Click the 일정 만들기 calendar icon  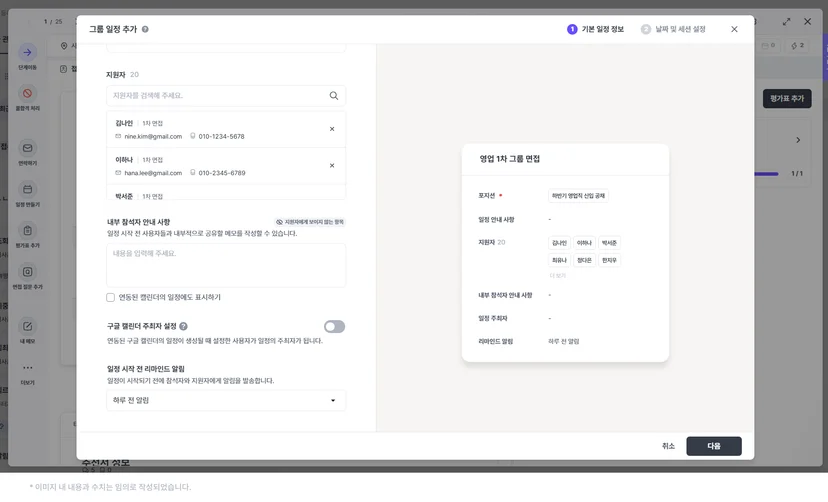coord(27,189)
